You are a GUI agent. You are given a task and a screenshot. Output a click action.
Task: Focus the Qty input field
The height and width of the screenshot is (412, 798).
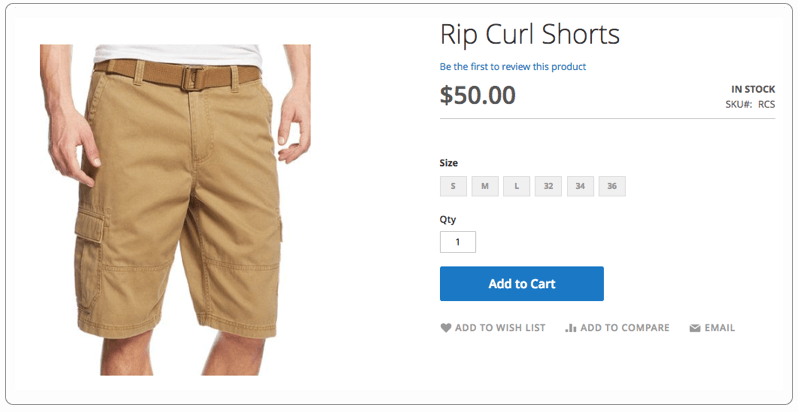458,242
